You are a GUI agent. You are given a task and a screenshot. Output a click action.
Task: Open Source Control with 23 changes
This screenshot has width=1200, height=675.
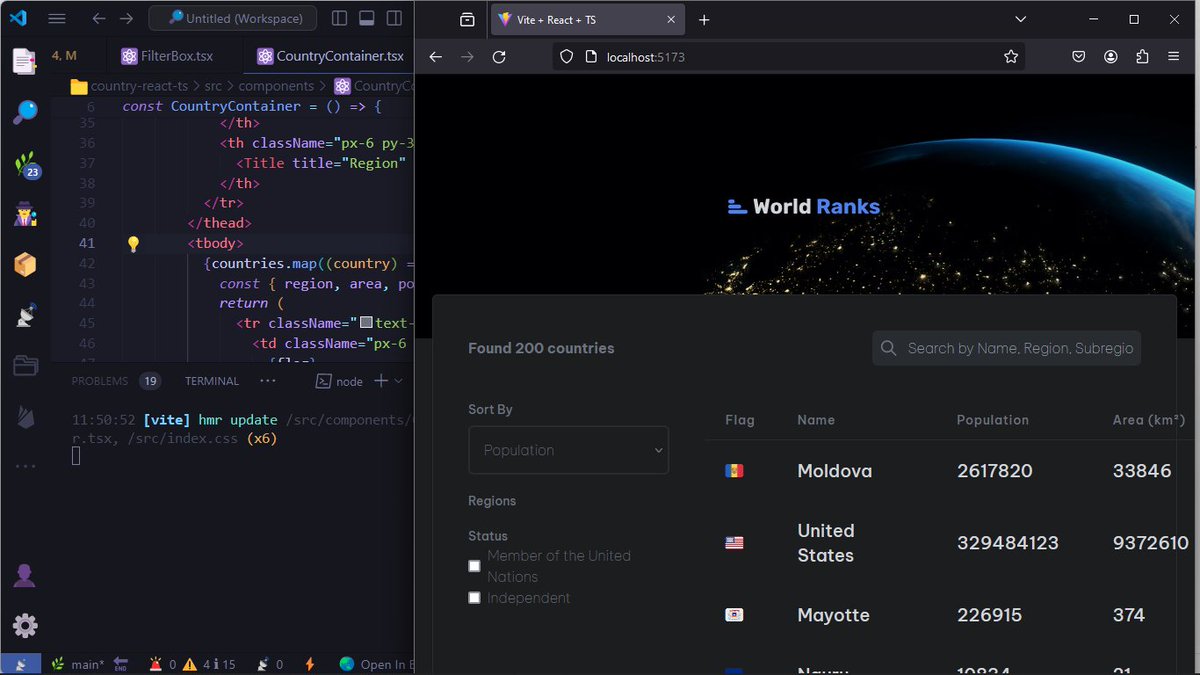(26, 164)
